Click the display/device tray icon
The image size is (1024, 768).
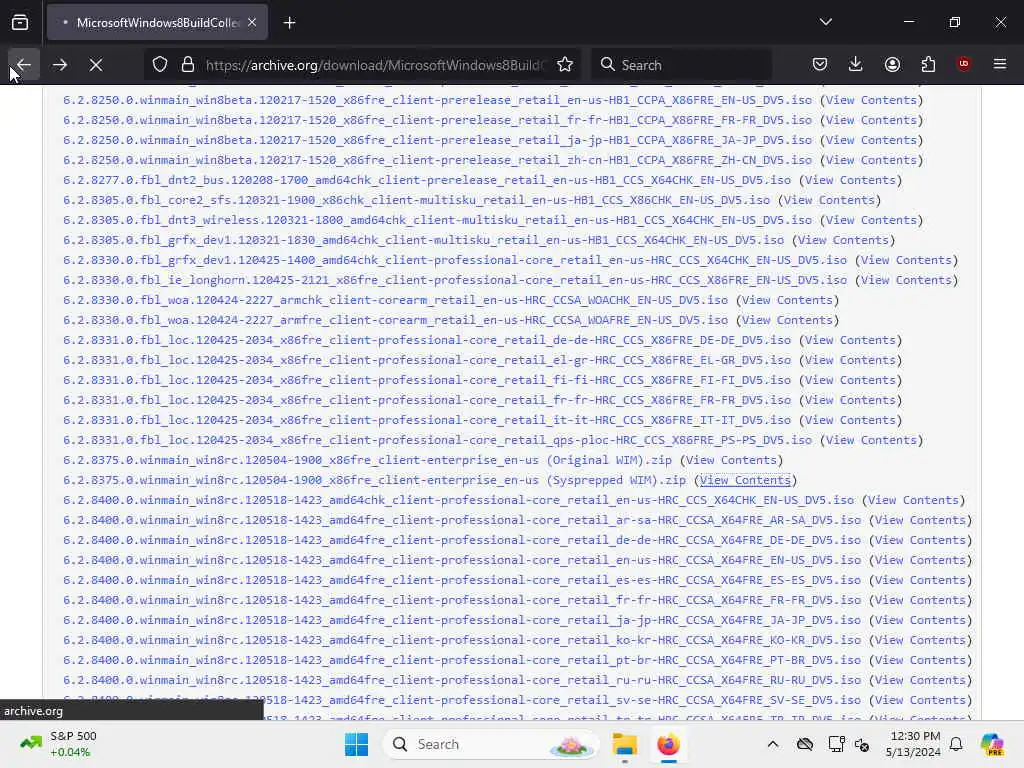click(837, 744)
